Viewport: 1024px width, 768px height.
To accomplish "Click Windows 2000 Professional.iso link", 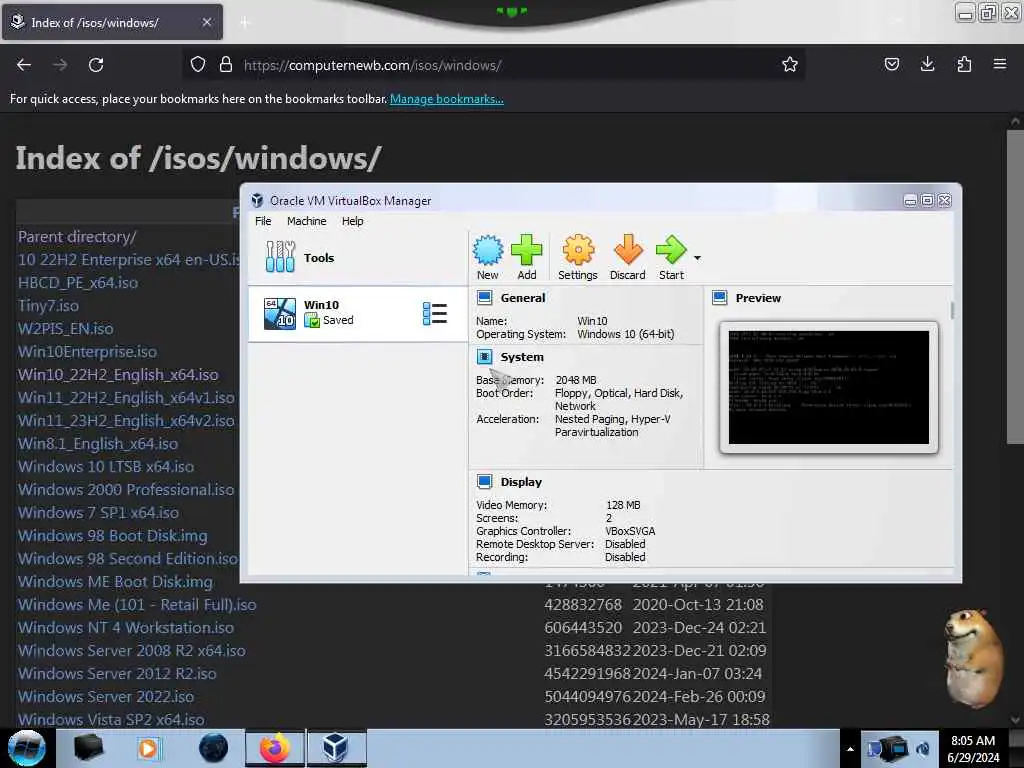I will click(126, 490).
